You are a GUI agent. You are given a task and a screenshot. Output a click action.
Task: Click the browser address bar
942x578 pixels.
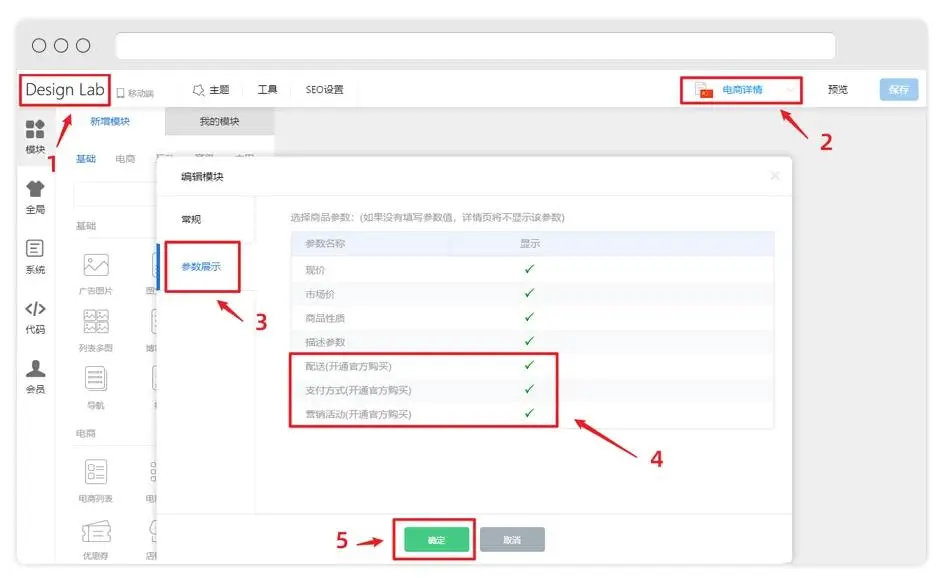pos(475,46)
